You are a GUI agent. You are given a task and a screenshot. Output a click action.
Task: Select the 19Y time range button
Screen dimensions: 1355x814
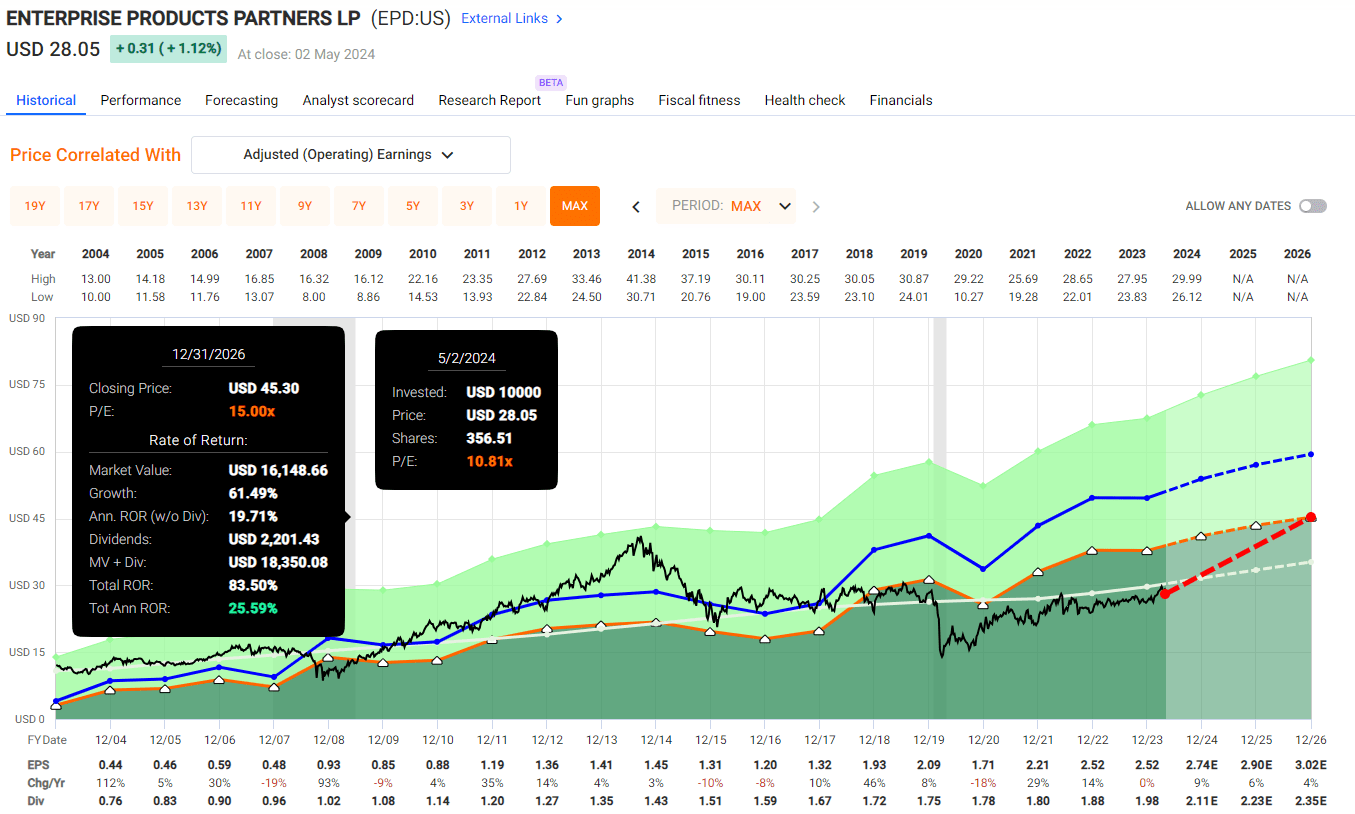pos(34,206)
